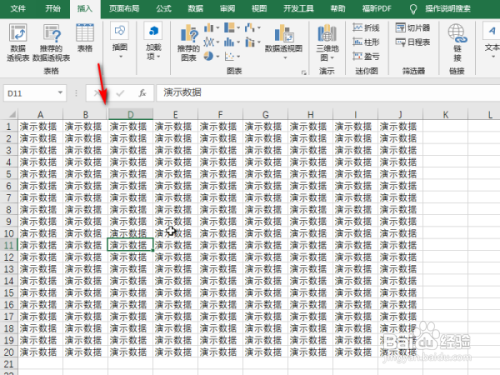Click cell B5 containing 演示数据
The height and width of the screenshot is (375, 500).
click(85, 174)
